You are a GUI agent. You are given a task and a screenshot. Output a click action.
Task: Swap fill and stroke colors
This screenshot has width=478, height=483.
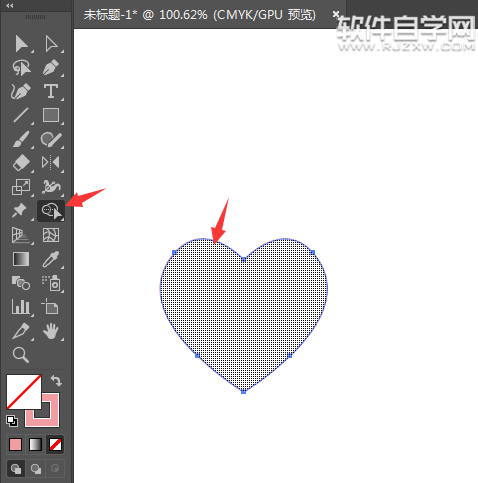coord(56,380)
